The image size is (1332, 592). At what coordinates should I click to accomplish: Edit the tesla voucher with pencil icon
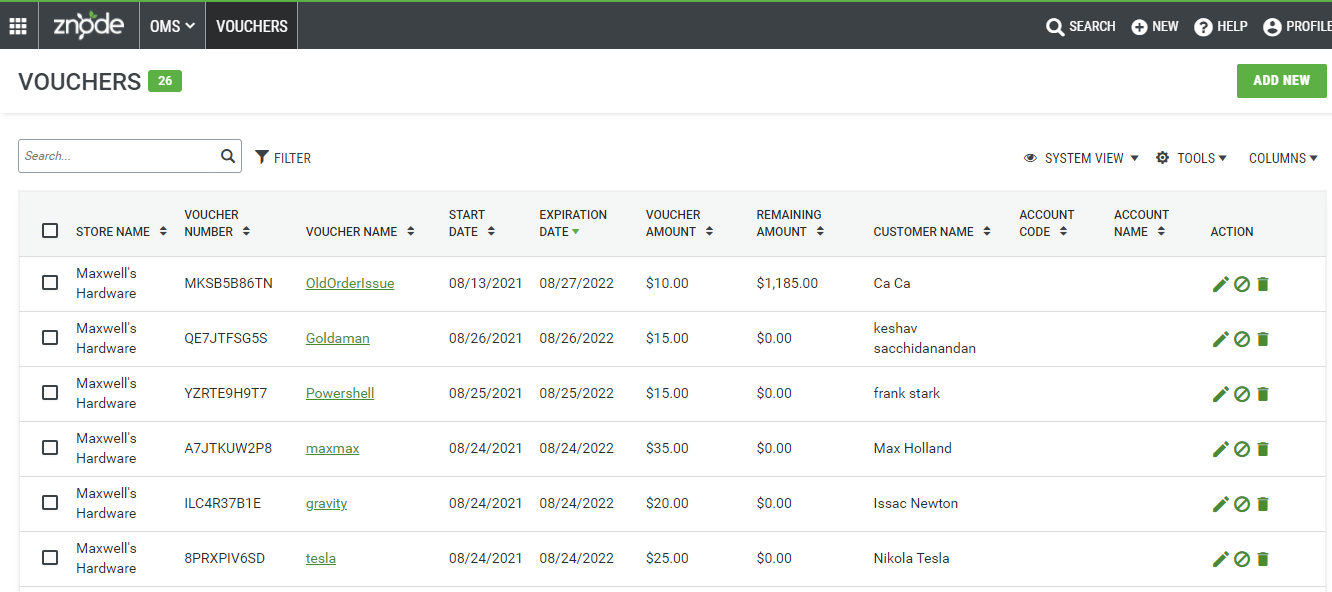[x=1220, y=559]
